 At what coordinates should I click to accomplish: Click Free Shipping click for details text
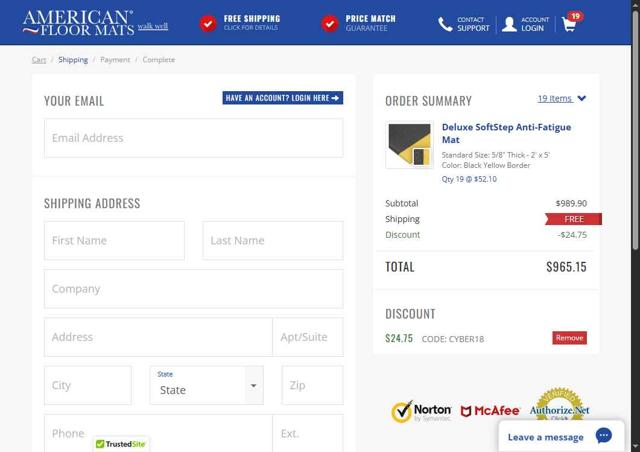click(252, 23)
